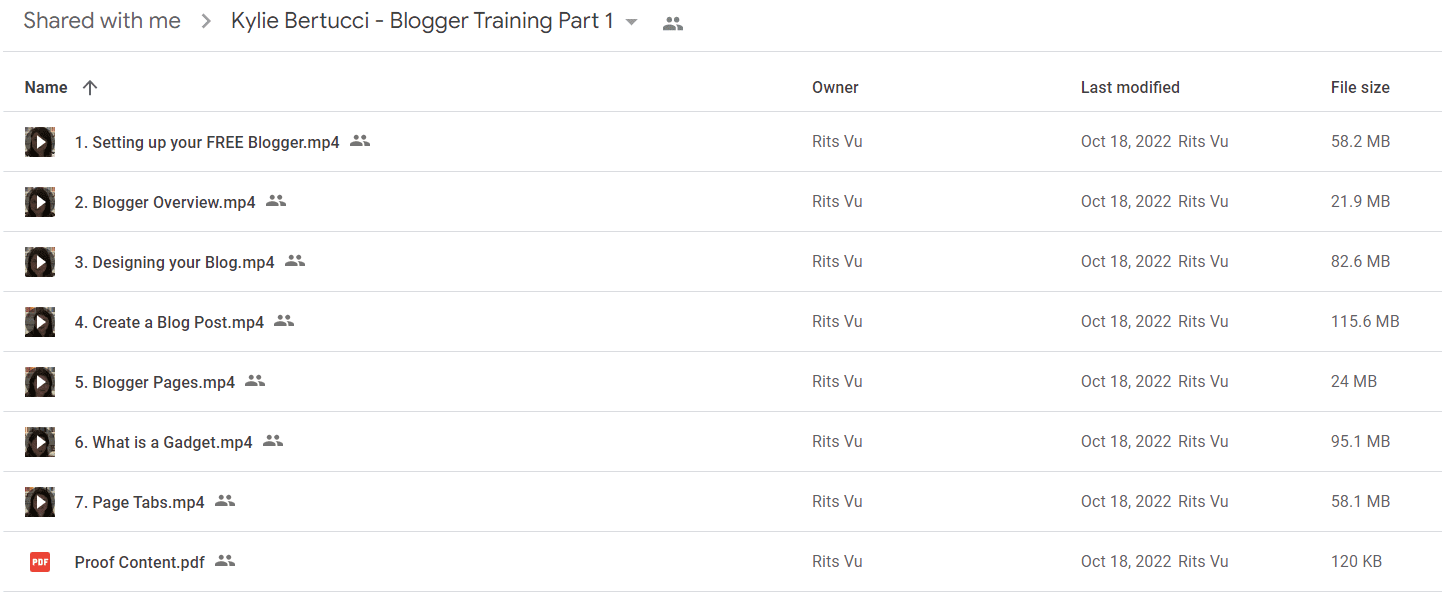Viewport: 1442px width, 599px height.
Task: Reverse sort direction with the Name arrow
Action: pyautogui.click(x=90, y=88)
